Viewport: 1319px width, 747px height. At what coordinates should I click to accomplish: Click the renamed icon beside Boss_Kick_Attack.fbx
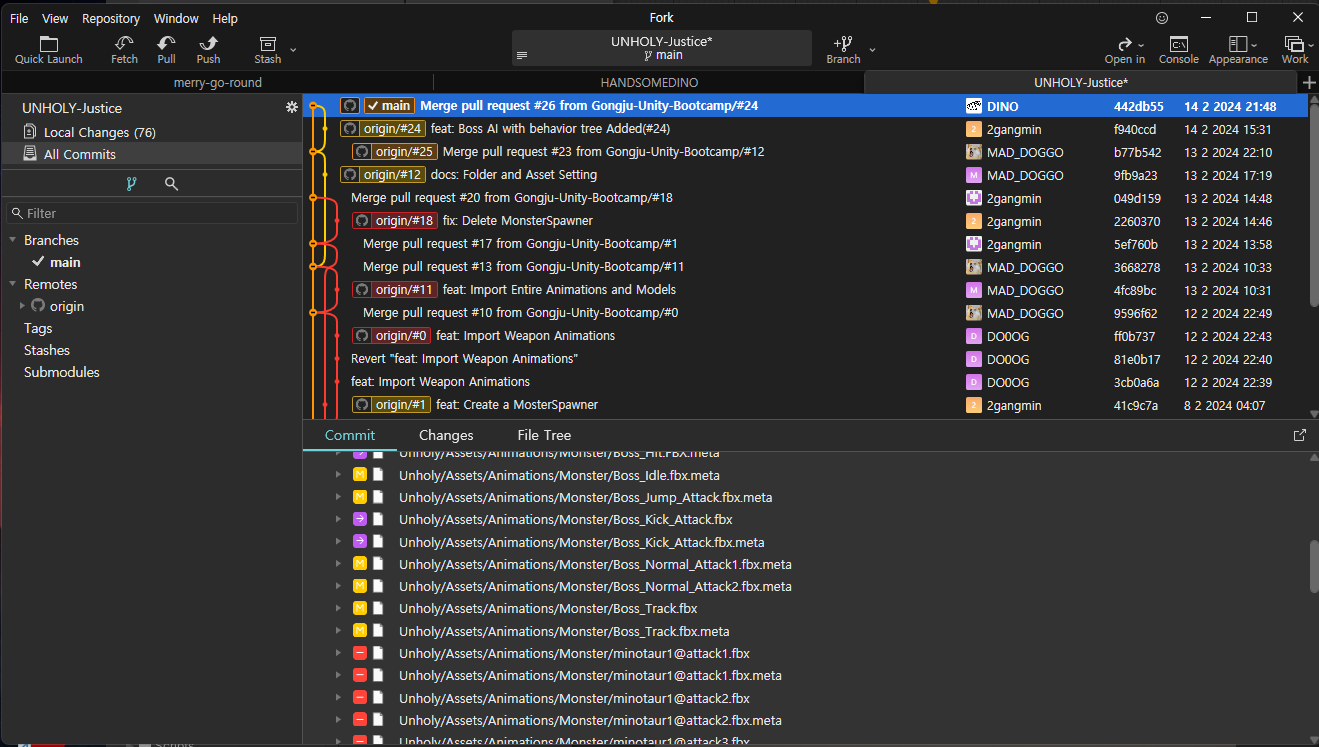(x=360, y=519)
